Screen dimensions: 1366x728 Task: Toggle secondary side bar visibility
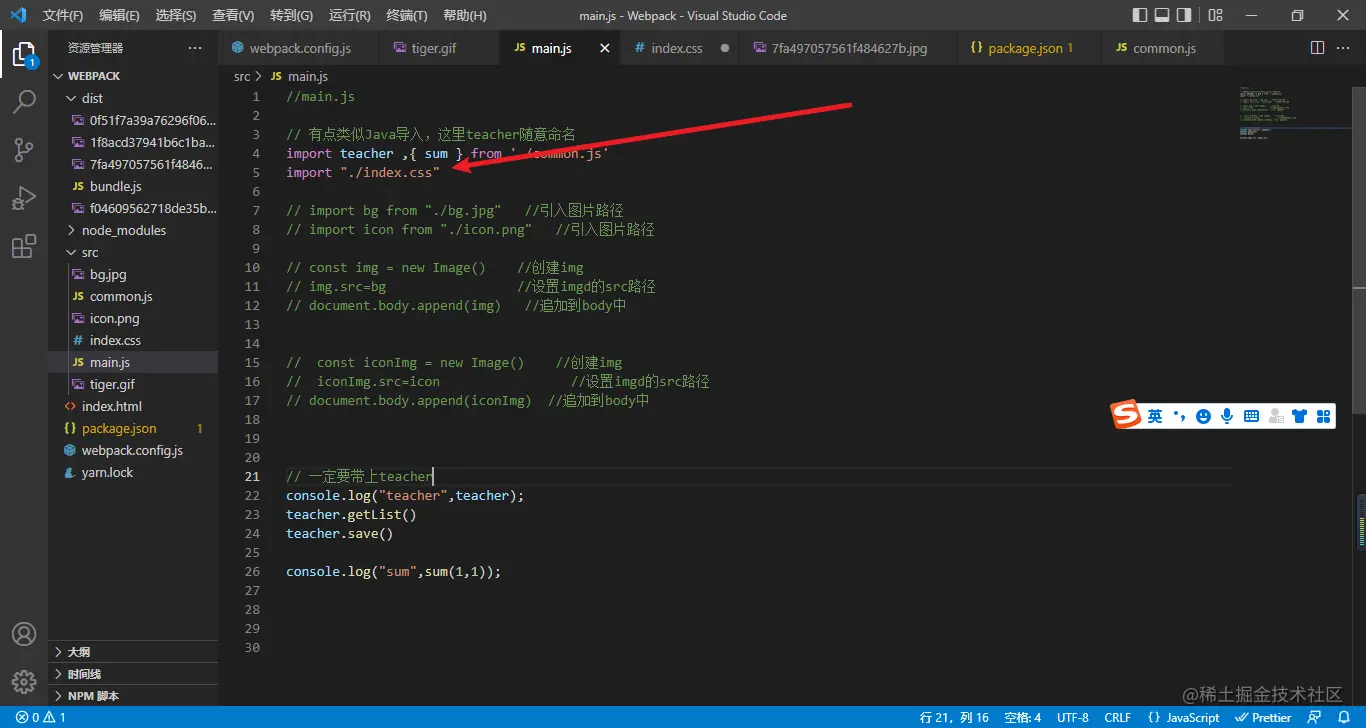coord(1184,15)
